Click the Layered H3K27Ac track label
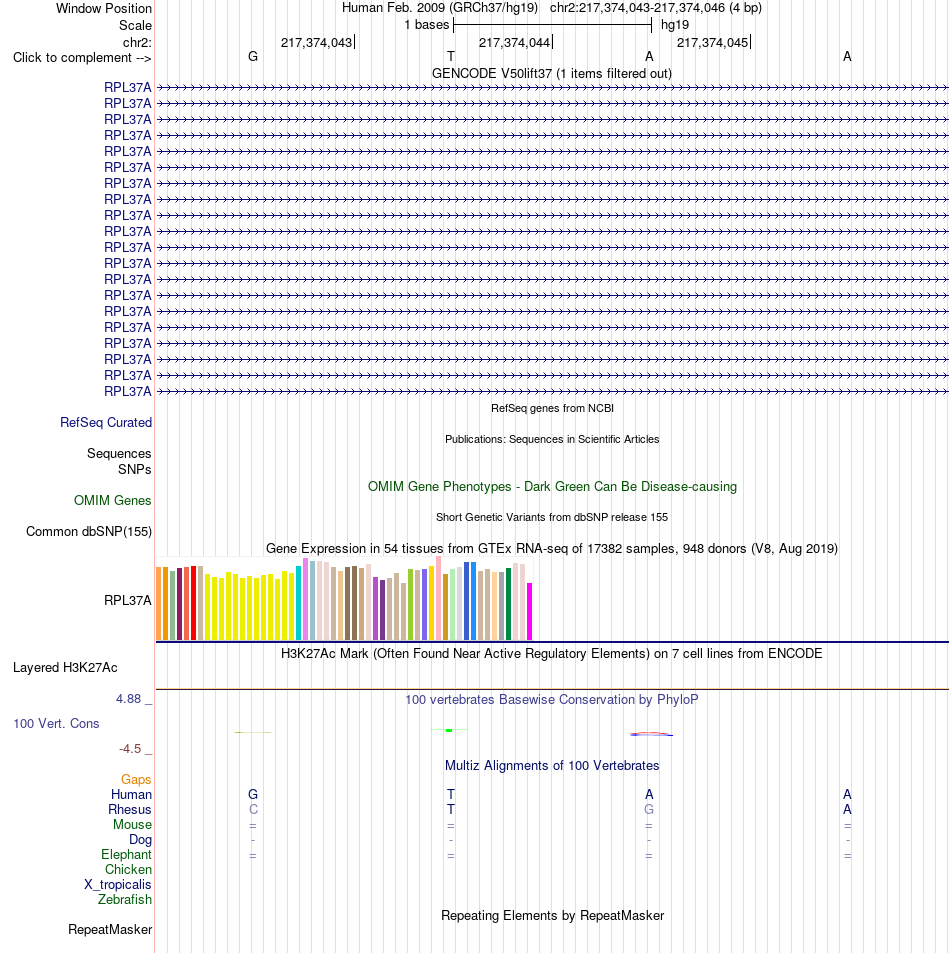The height and width of the screenshot is (953, 950). (65, 668)
